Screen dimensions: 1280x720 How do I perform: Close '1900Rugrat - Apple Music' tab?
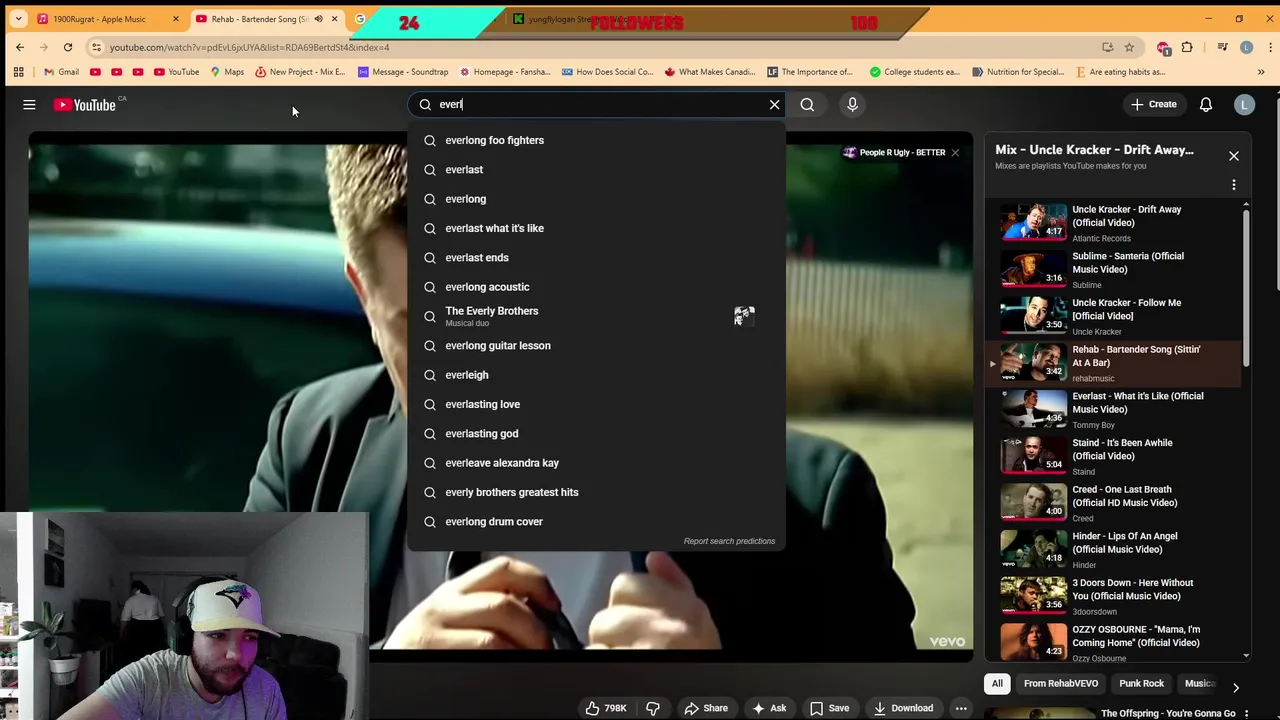[x=175, y=19]
